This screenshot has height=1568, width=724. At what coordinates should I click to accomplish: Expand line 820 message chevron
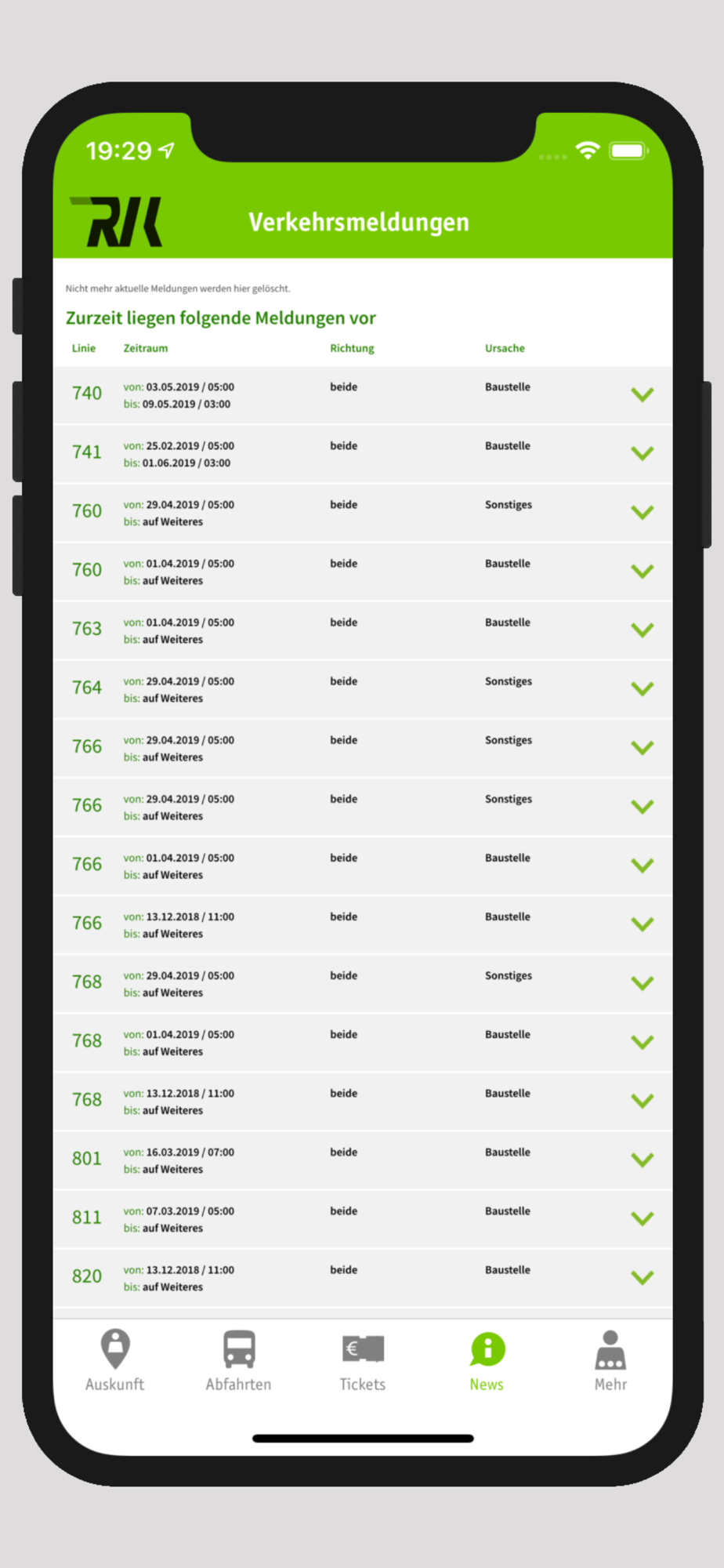coord(642,1277)
